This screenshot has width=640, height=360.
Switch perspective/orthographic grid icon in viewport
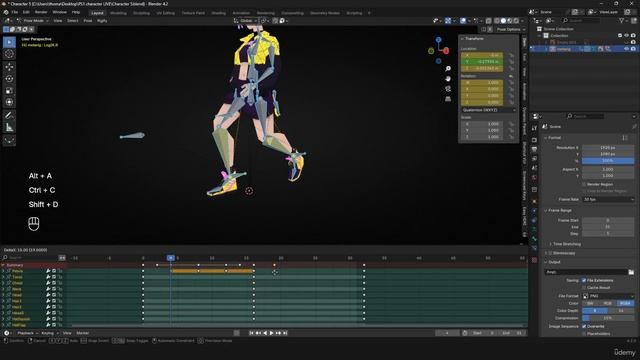(448, 99)
